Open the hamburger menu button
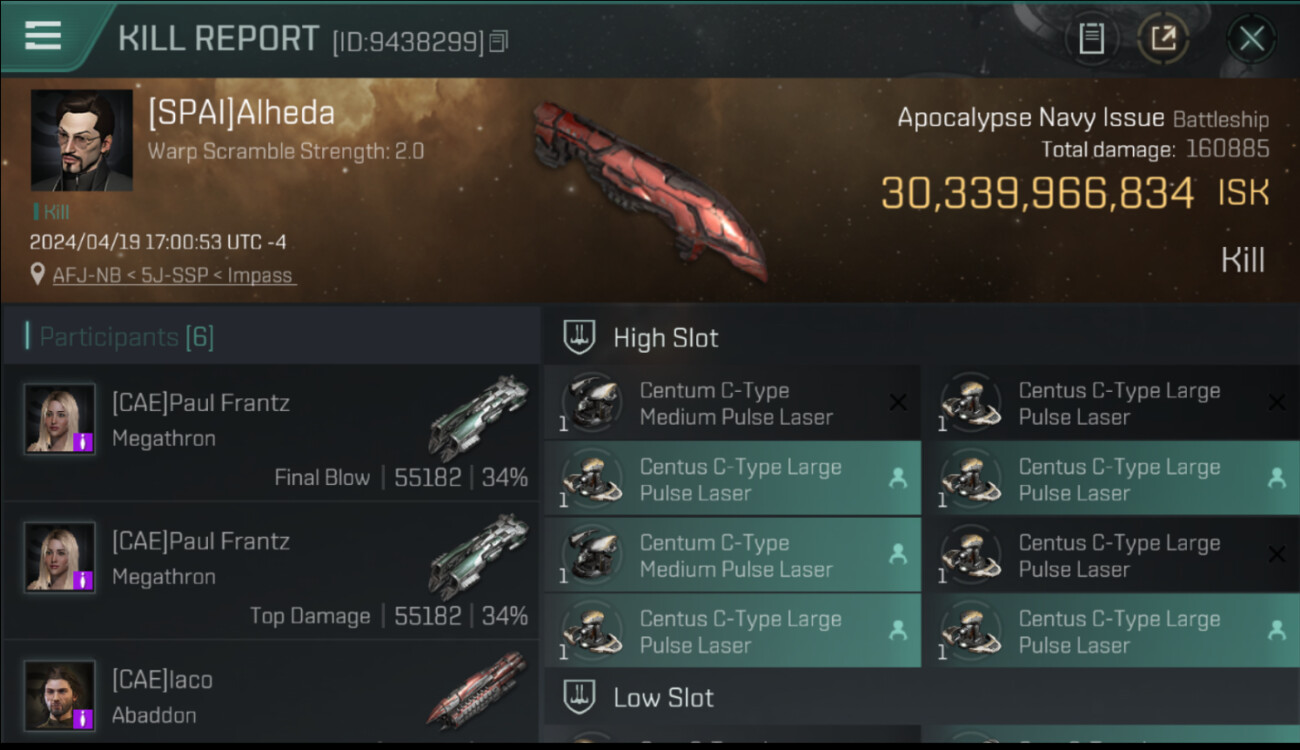Image resolution: width=1300 pixels, height=750 pixels. click(x=43, y=36)
